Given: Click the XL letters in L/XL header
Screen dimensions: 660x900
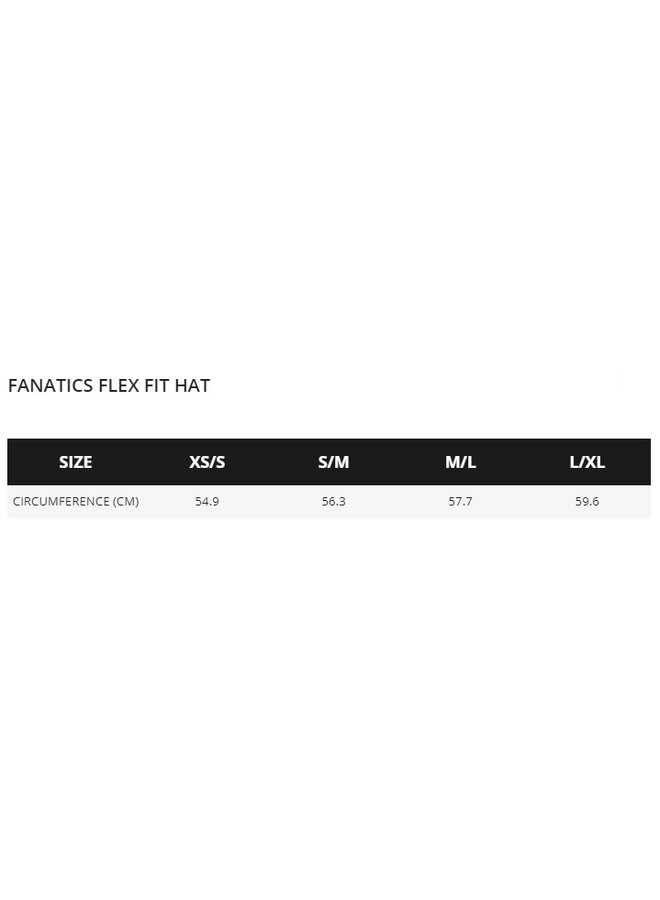Looking at the screenshot, I should pyautogui.click(x=594, y=462).
